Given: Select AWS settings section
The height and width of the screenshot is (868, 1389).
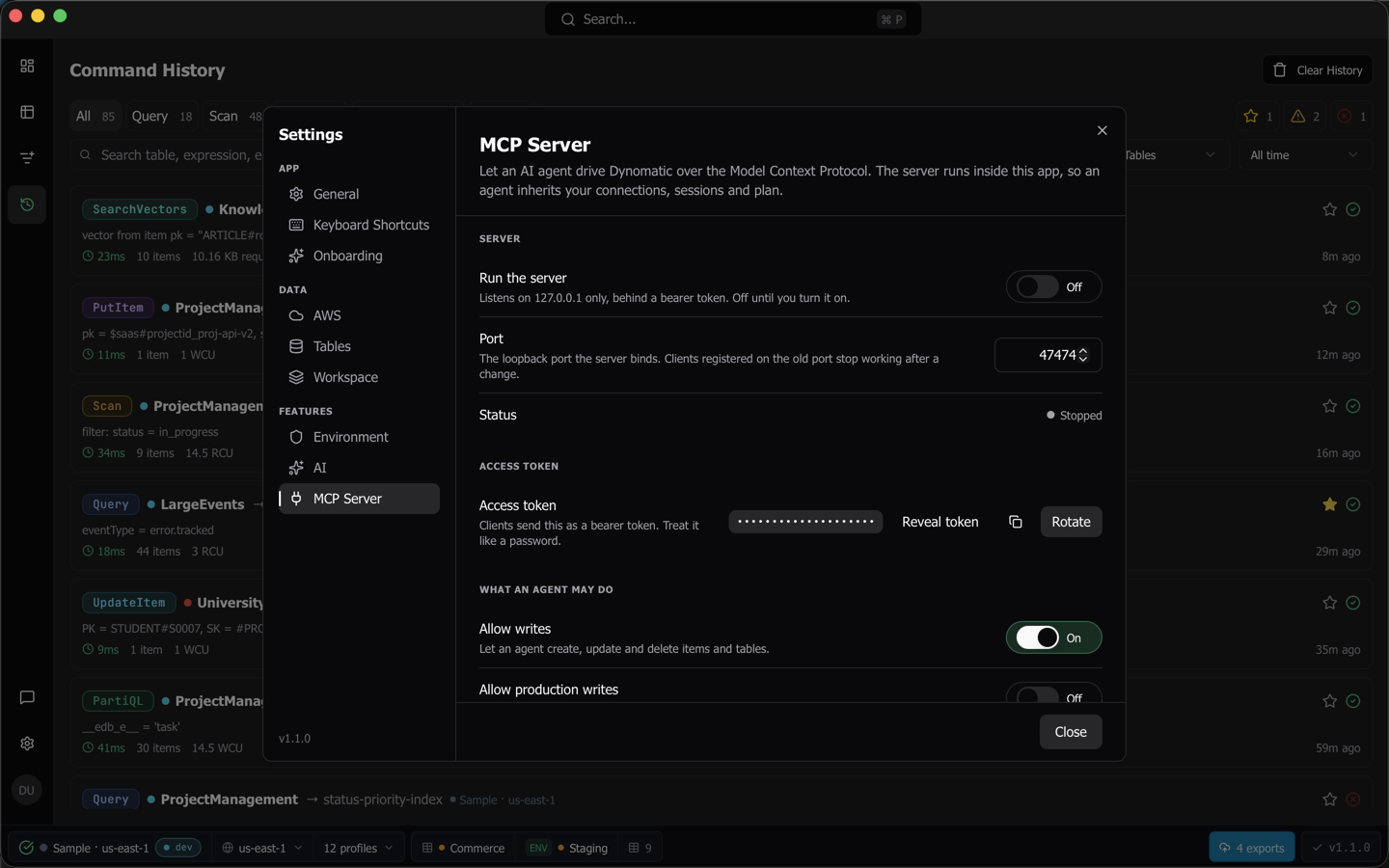Looking at the screenshot, I should coord(359,315).
